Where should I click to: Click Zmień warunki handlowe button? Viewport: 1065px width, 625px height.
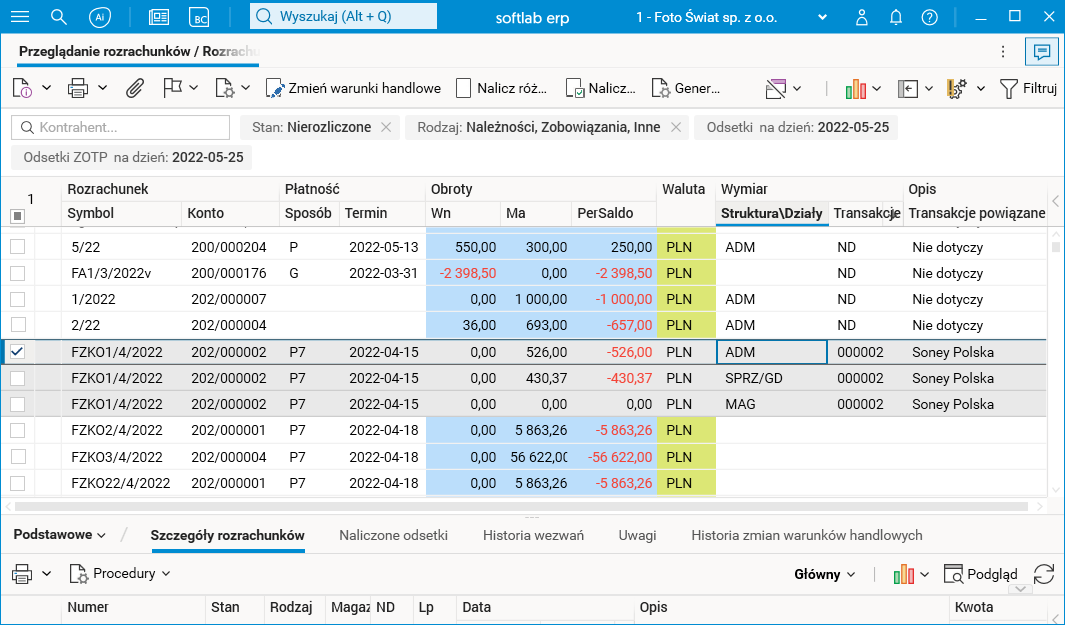(353, 88)
